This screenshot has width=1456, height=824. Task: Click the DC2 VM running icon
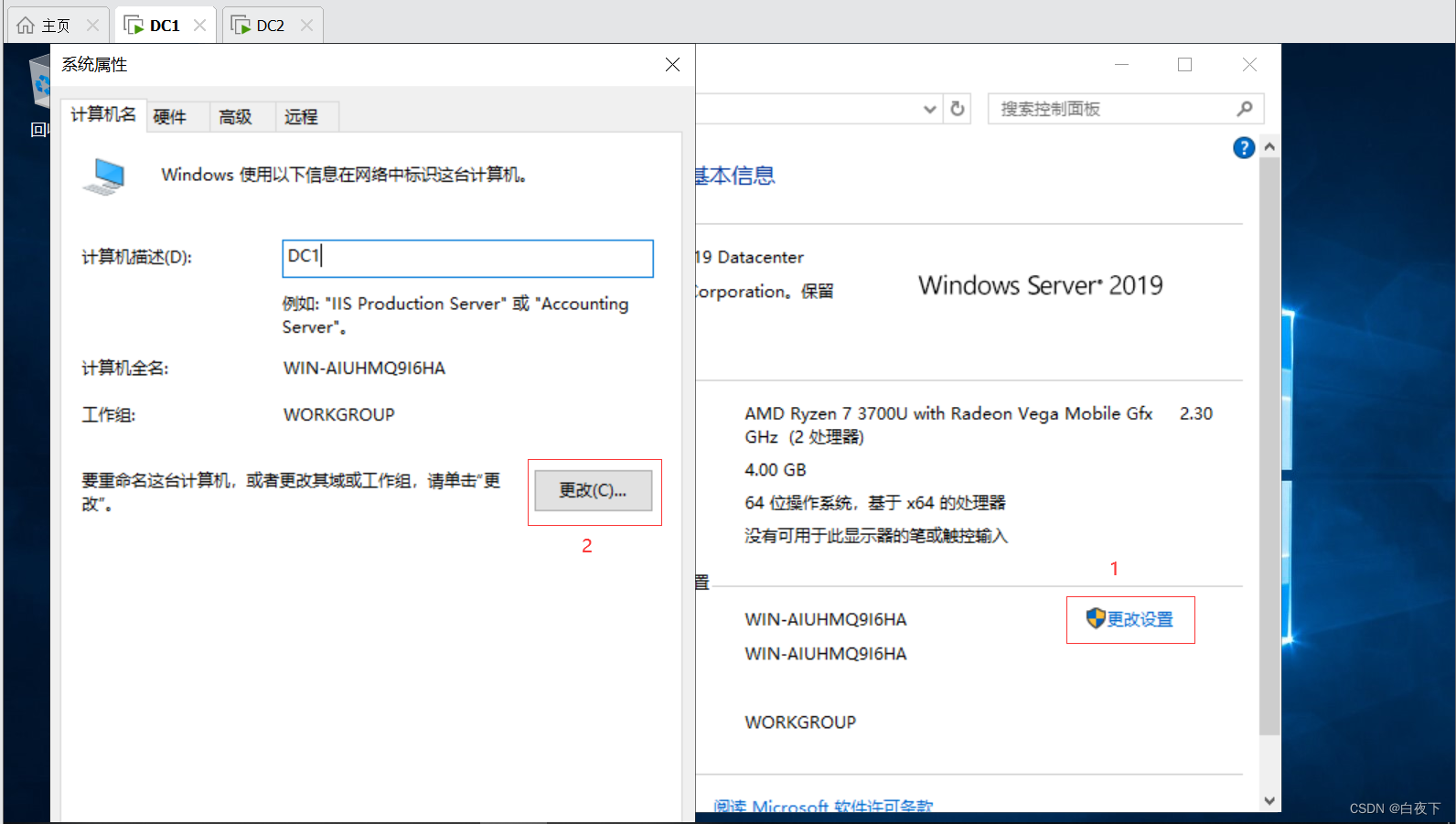click(x=241, y=25)
